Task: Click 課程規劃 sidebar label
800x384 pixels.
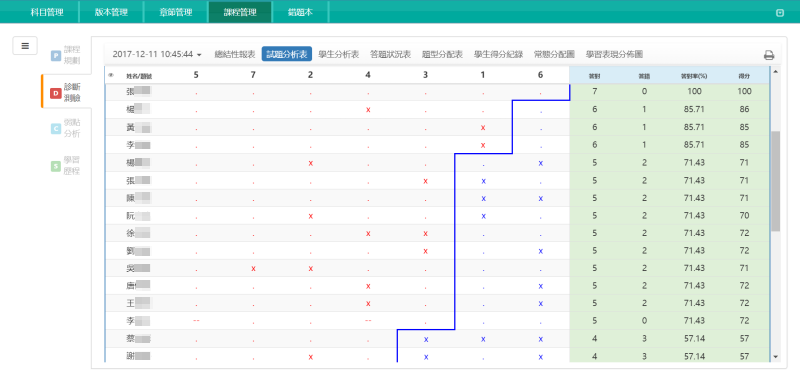Action: 72,55
